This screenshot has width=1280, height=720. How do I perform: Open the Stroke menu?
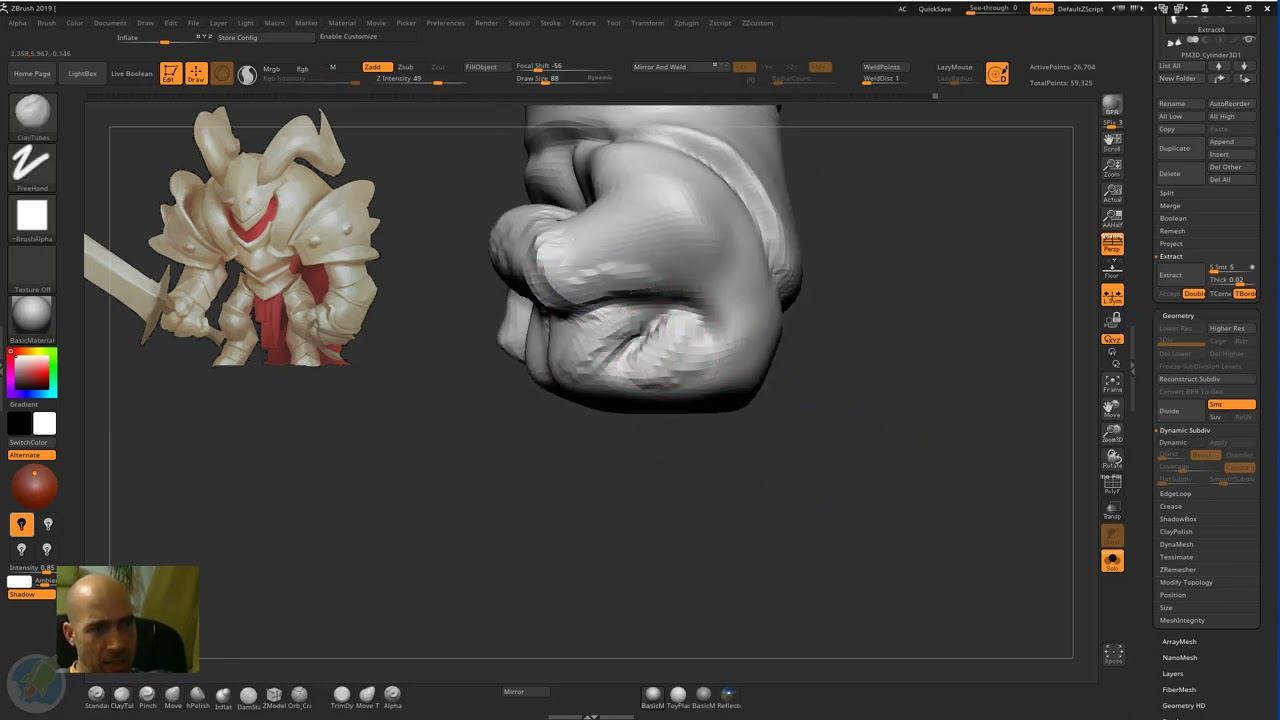pyautogui.click(x=550, y=23)
